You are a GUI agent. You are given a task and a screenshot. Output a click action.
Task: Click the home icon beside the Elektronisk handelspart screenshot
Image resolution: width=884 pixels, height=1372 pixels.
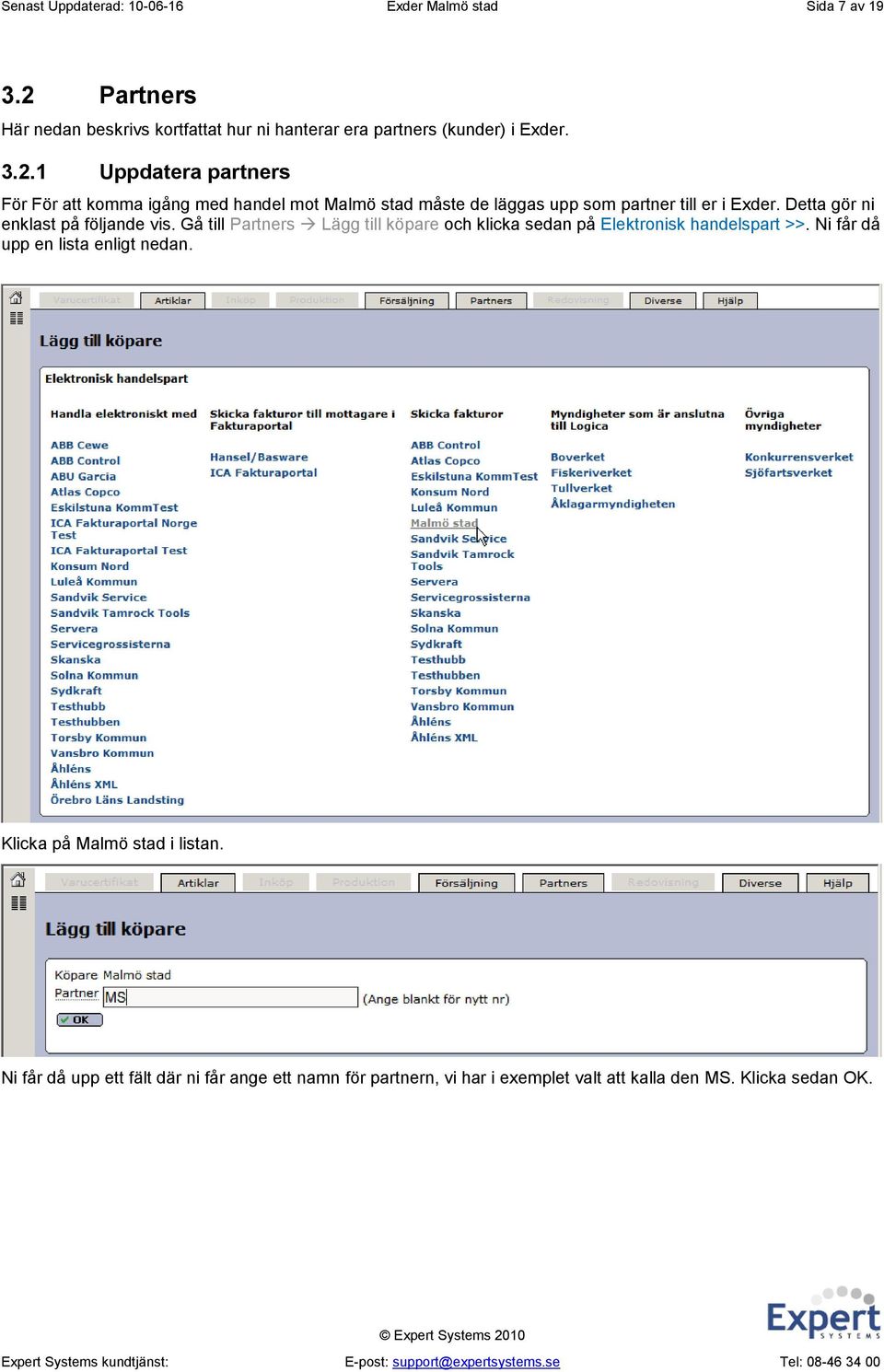pyautogui.click(x=16, y=297)
